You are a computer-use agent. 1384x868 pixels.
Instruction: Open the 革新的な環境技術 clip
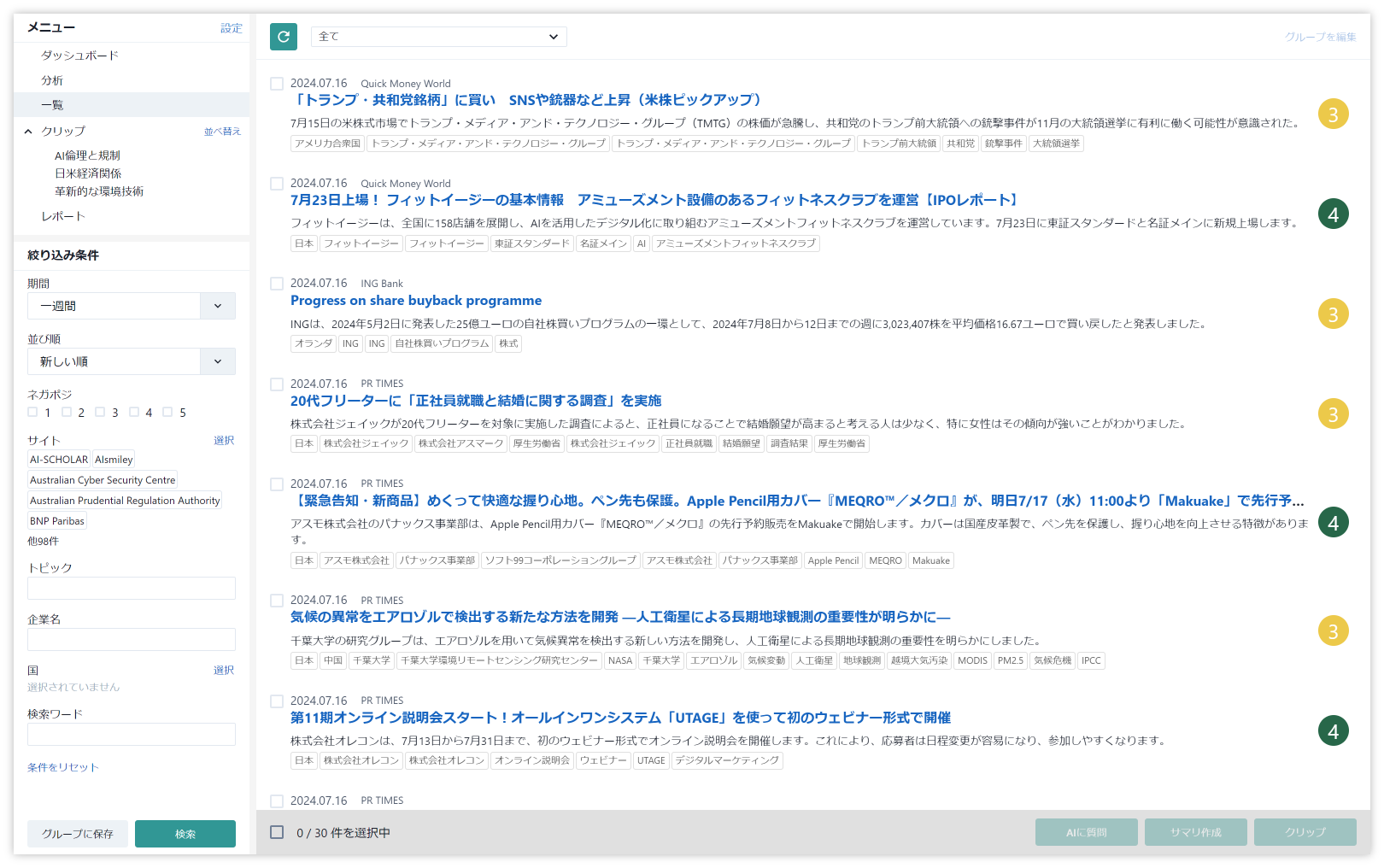(99, 191)
